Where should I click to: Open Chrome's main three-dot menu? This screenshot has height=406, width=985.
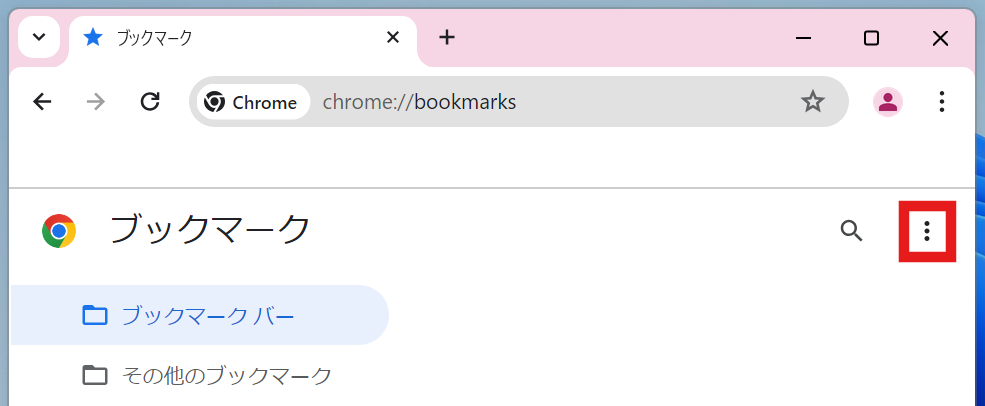coord(941,101)
